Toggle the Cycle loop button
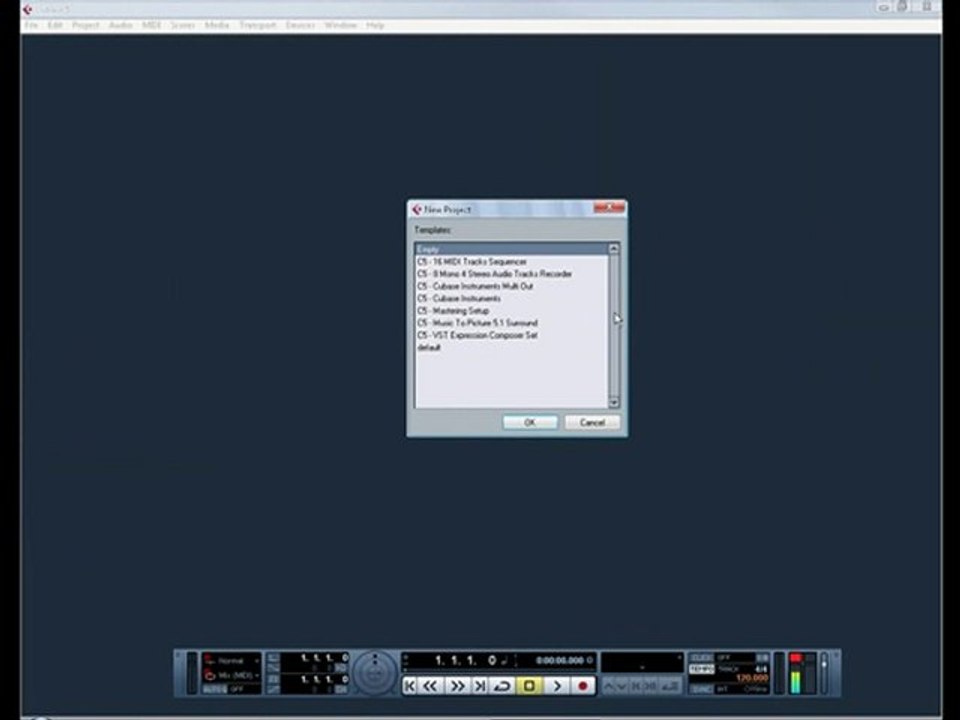Image resolution: width=960 pixels, height=720 pixels. [503, 686]
